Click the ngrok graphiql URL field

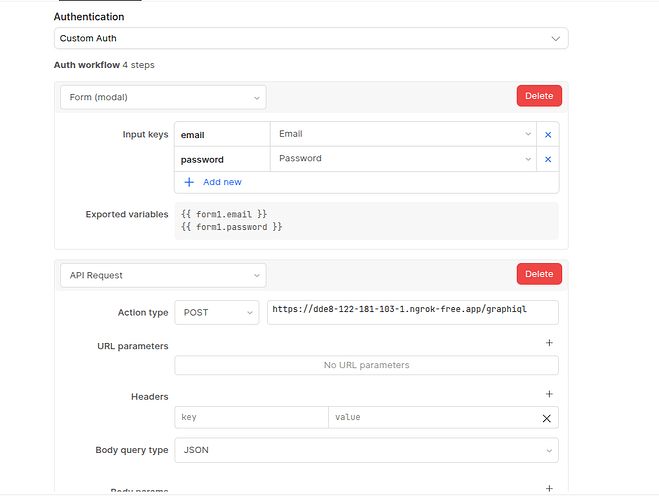(412, 312)
